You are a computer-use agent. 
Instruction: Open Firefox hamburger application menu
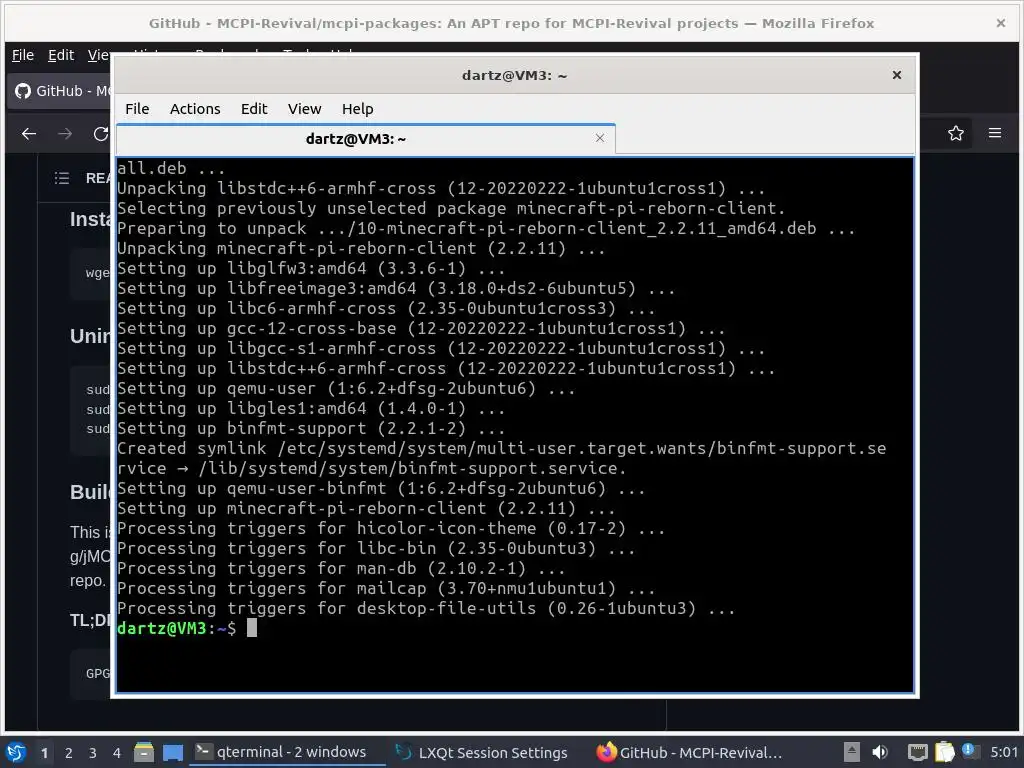pyautogui.click(x=995, y=133)
